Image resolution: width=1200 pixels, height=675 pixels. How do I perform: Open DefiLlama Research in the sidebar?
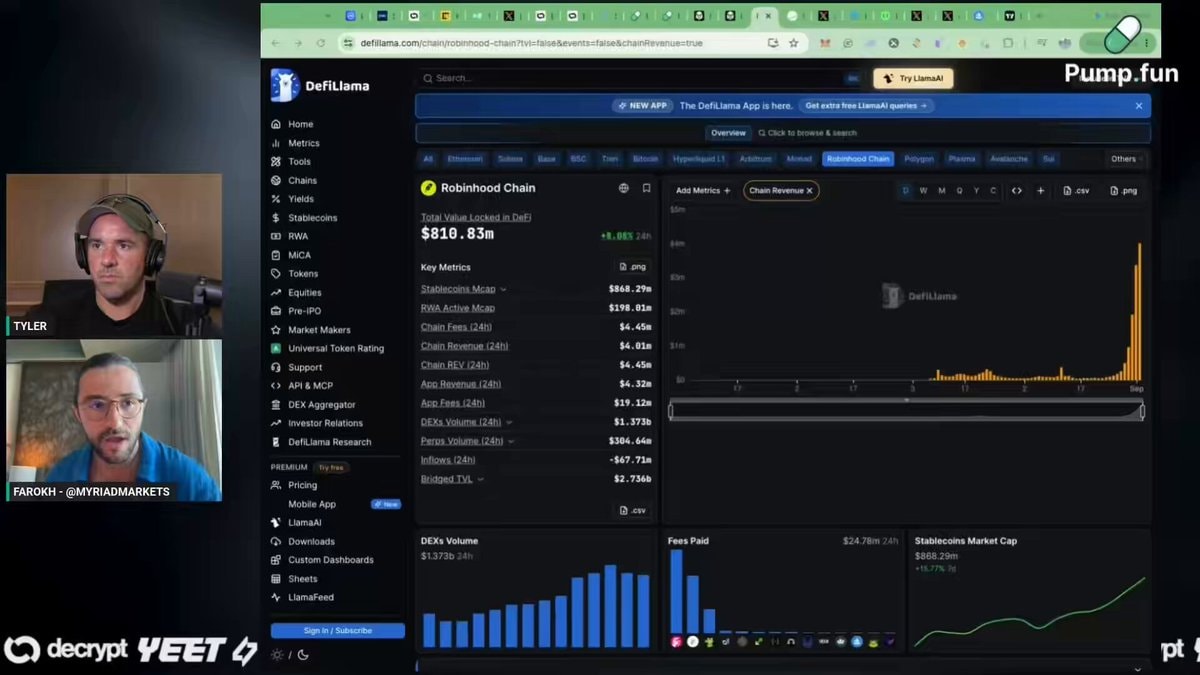(x=329, y=442)
